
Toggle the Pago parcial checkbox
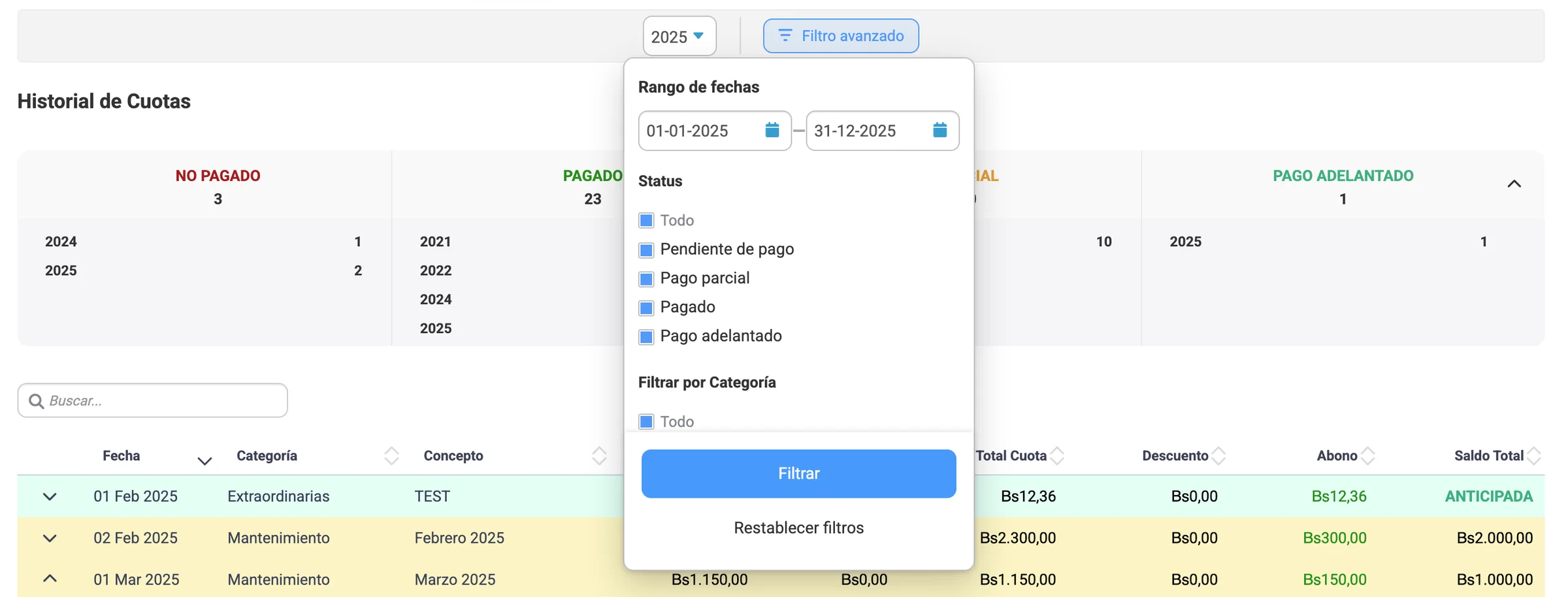(646, 279)
